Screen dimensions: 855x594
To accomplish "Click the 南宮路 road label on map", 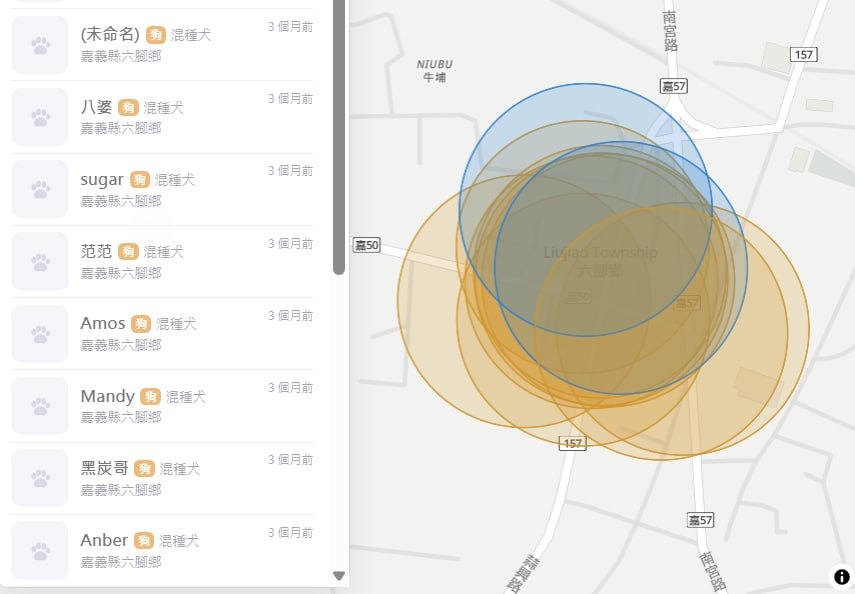I will [670, 31].
